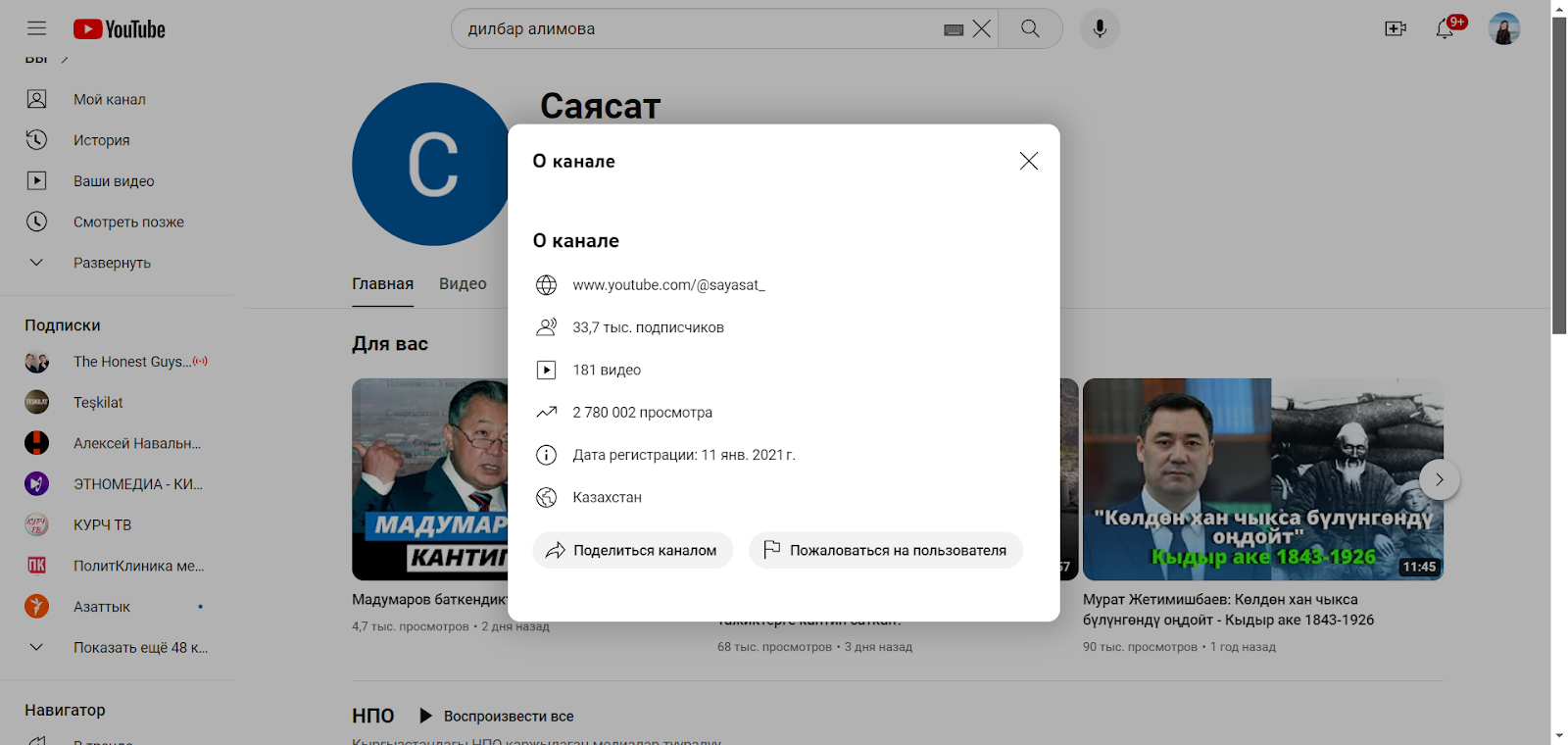The height and width of the screenshot is (745, 1568).
Task: Switch to the 'Главная' channel tab
Action: (x=382, y=284)
